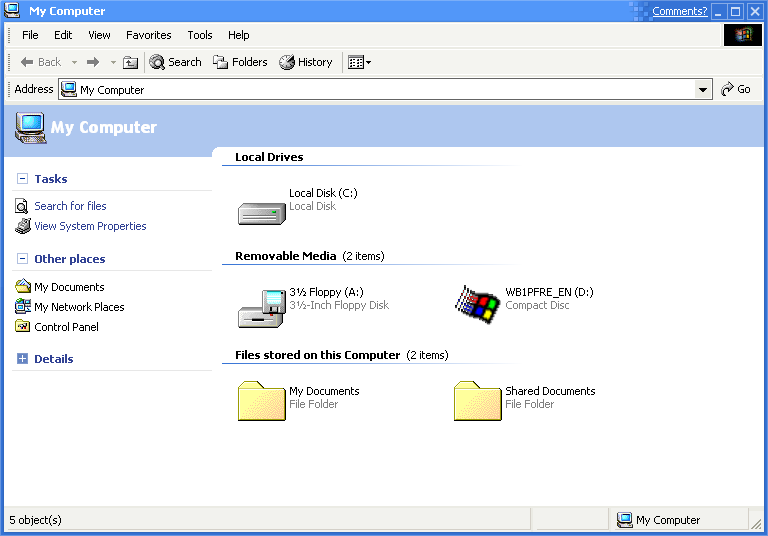This screenshot has height=536, width=768.
Task: Expand the Details section
Action: tap(23, 359)
